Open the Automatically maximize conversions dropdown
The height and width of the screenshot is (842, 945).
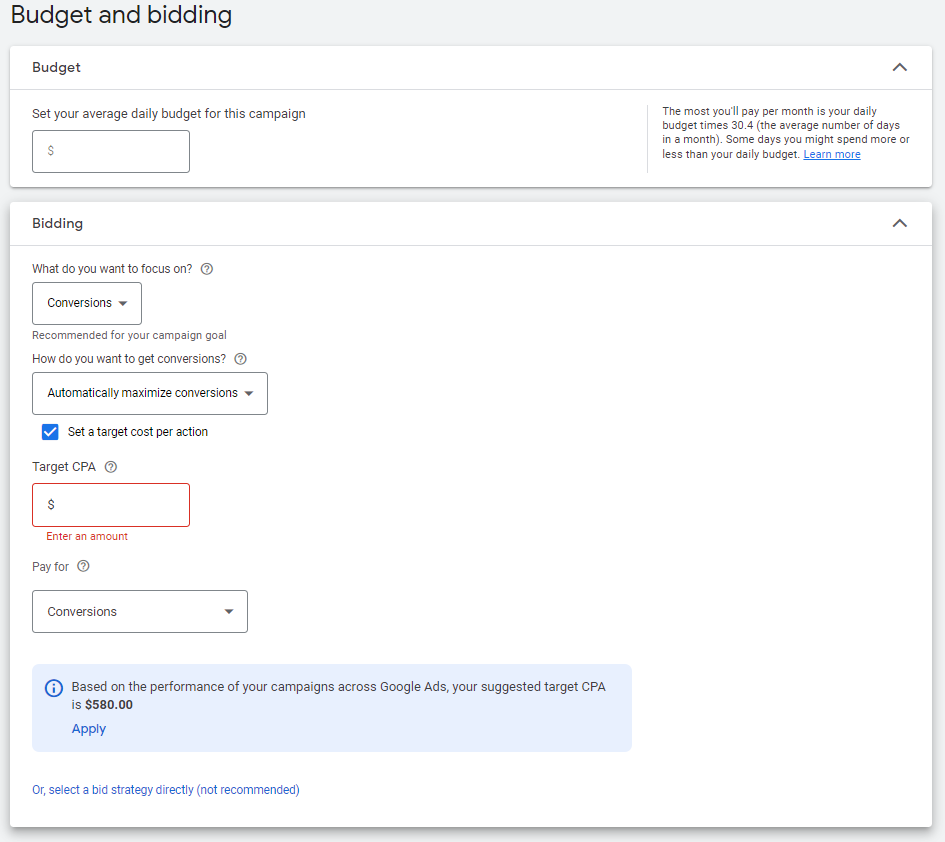pos(150,393)
